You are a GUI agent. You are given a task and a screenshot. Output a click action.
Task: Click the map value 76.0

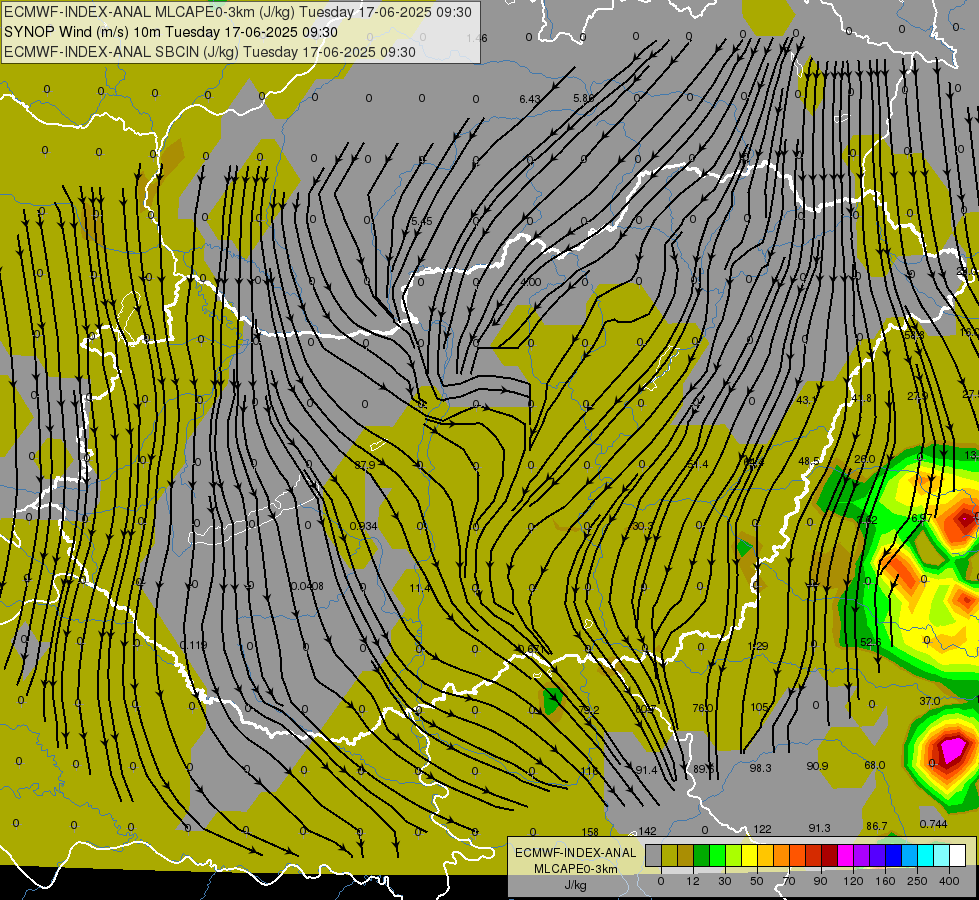tap(702, 708)
